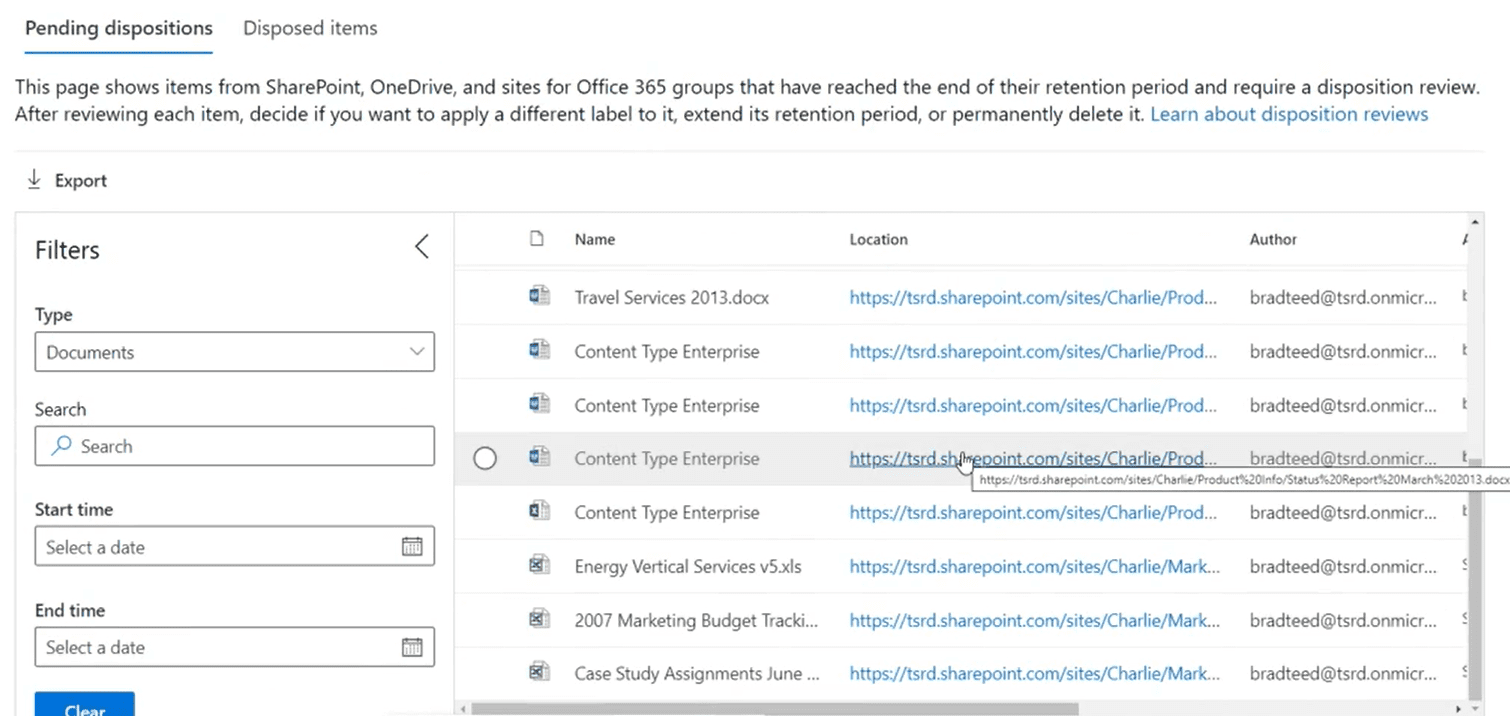
Task: Open the Learn about disposition reviews link
Action: click(1288, 114)
